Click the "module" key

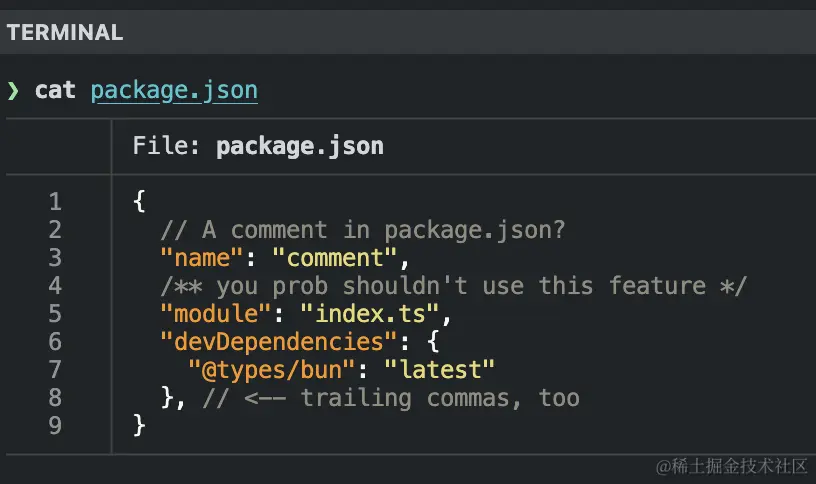coord(215,314)
